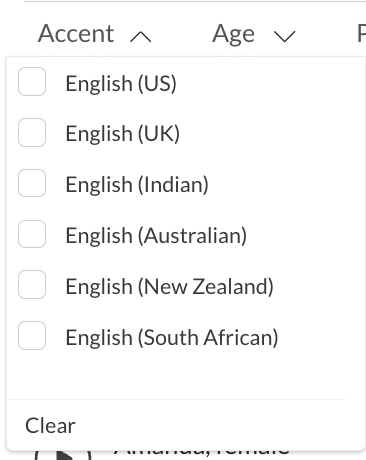
Task: Expand the Age filter chevron arrow
Action: [284, 36]
